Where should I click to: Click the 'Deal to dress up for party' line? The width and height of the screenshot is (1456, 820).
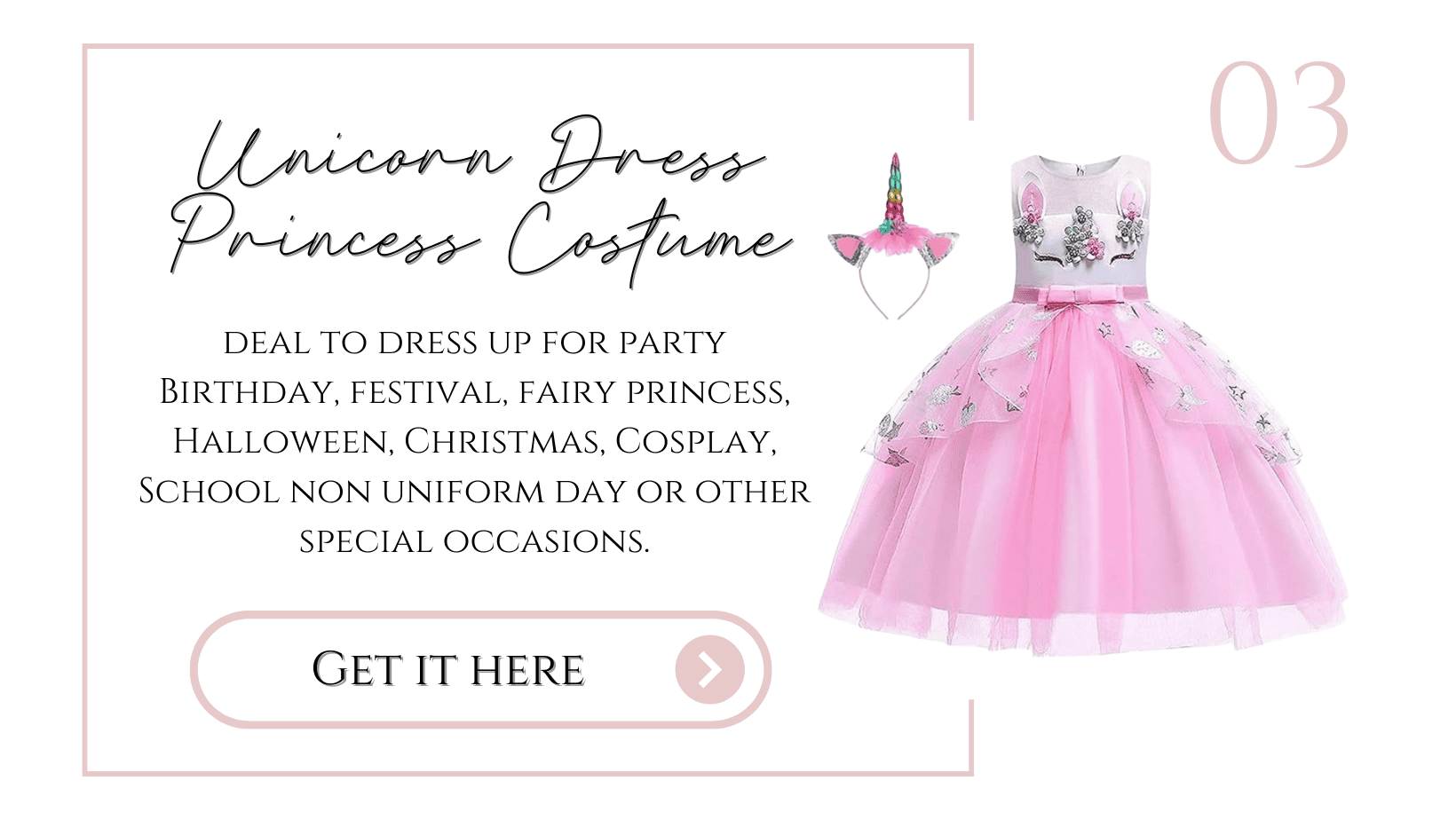pyautogui.click(x=475, y=343)
